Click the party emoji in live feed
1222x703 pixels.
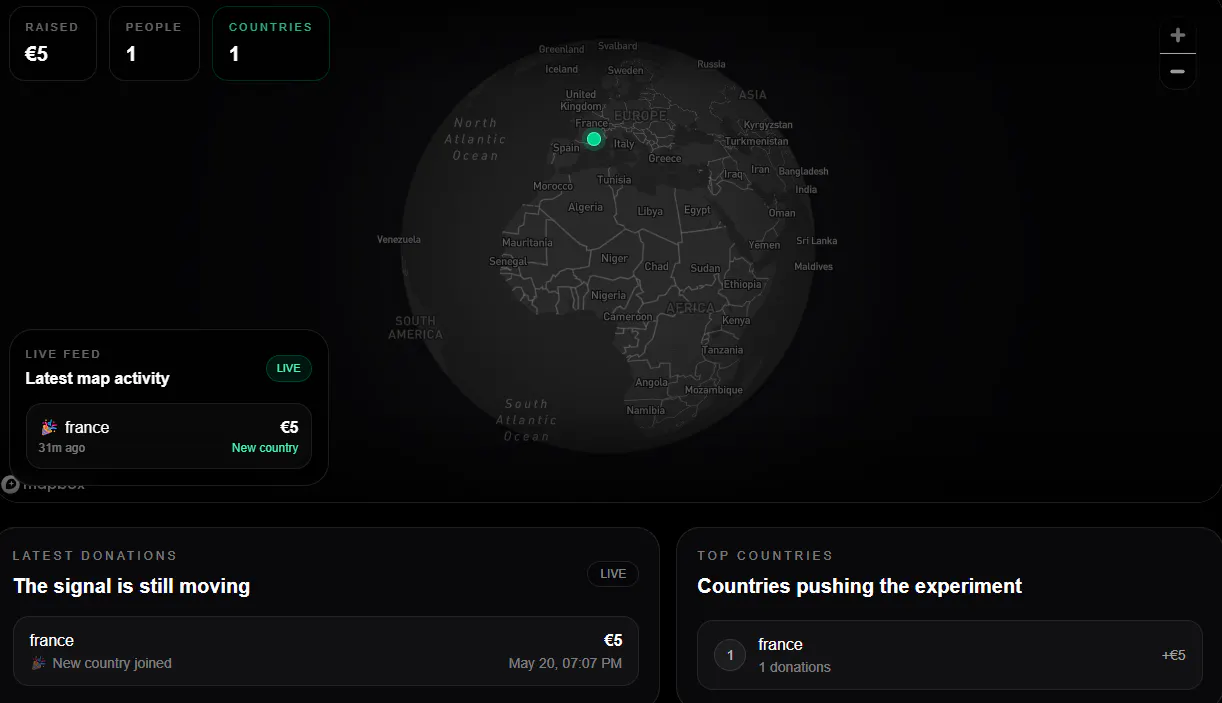pos(49,427)
